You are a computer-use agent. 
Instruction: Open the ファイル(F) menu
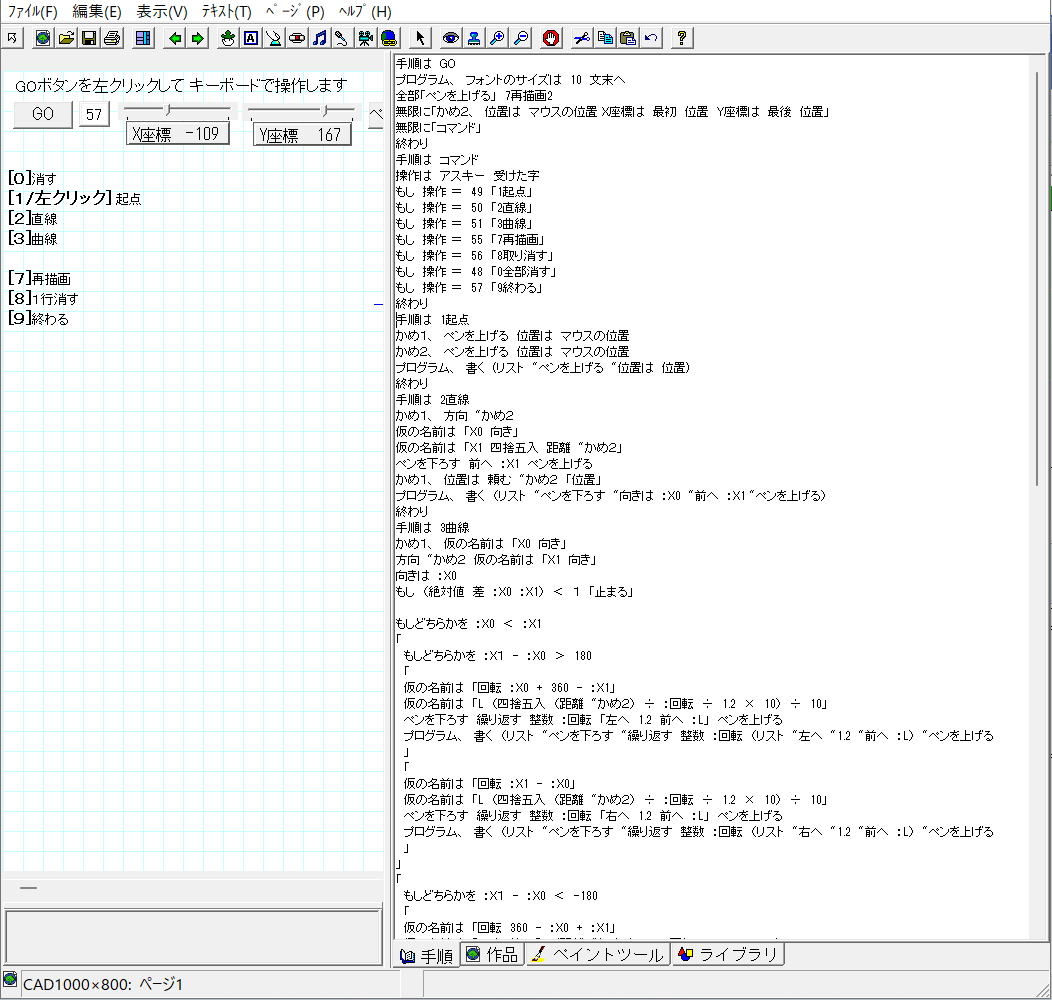(32, 11)
